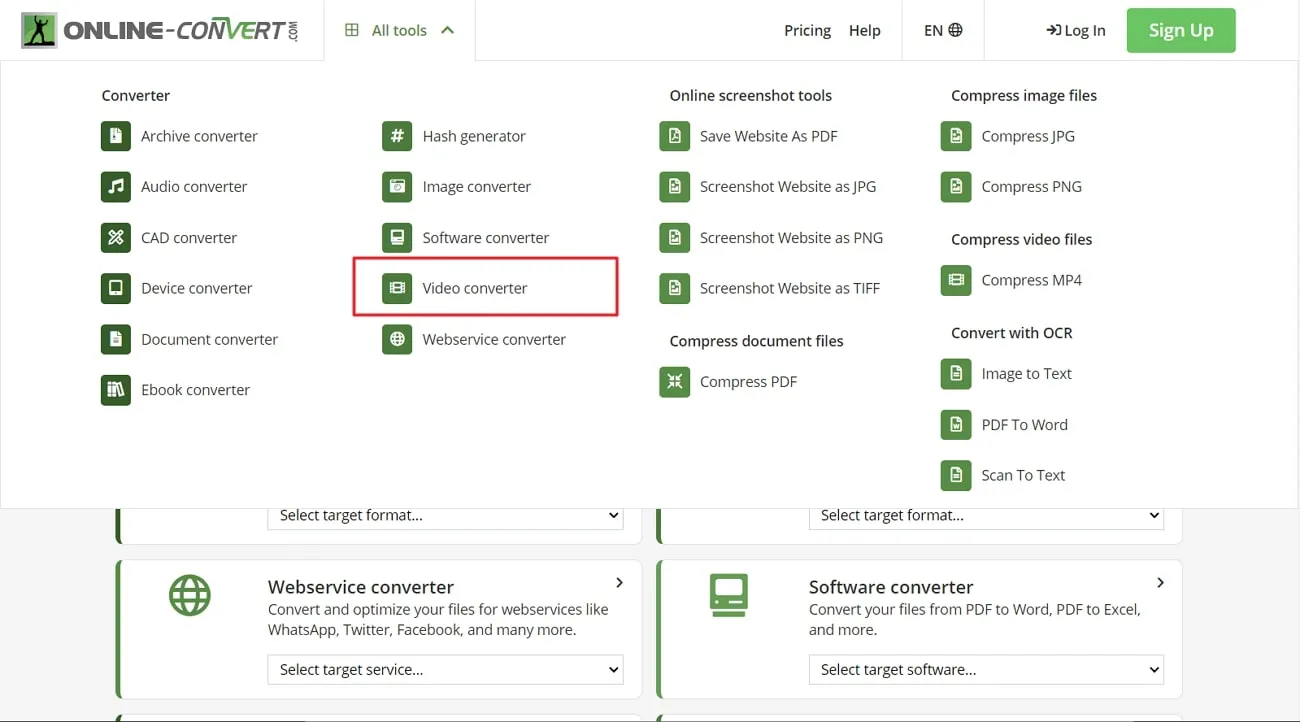Open the target software dropdown for Software converter
Viewport: 1300px width, 722px height.
click(985, 669)
